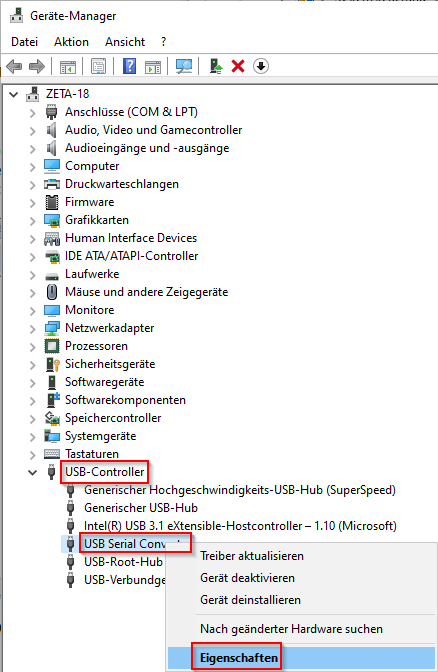Click the Anschlüsse (COM & LPT) port icon
Viewport: 438px width, 672px height.
51,112
